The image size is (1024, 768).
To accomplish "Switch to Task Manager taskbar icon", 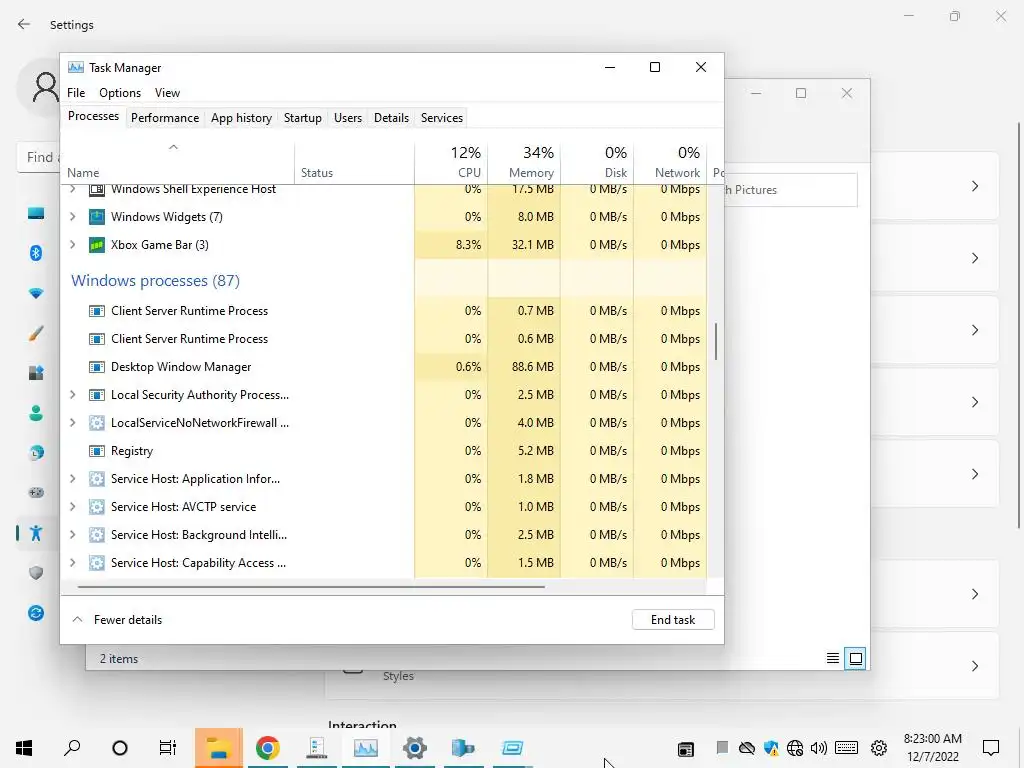I will click(366, 748).
